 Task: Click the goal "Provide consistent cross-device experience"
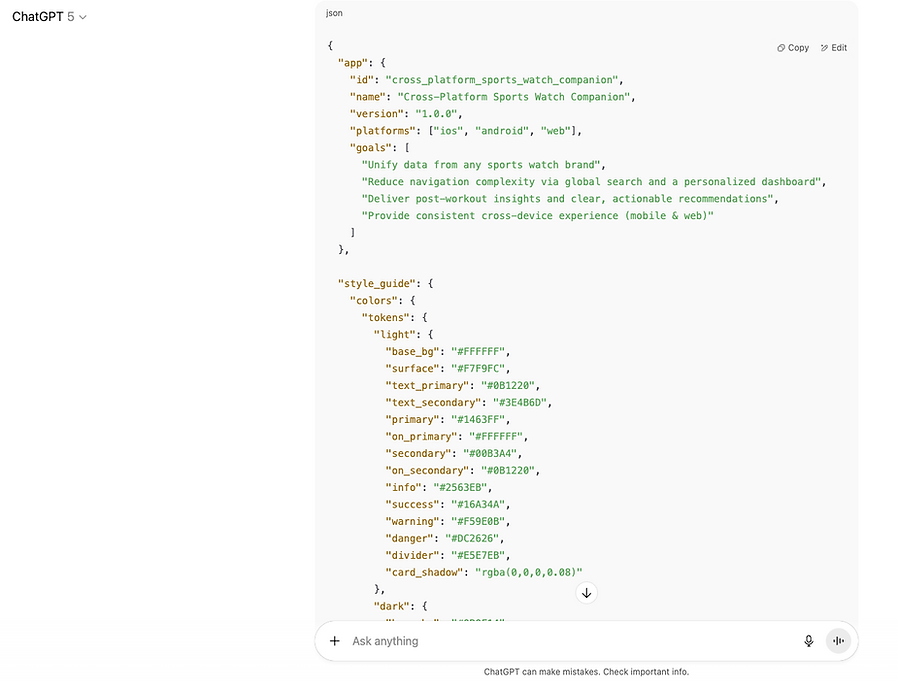[x=537, y=215]
